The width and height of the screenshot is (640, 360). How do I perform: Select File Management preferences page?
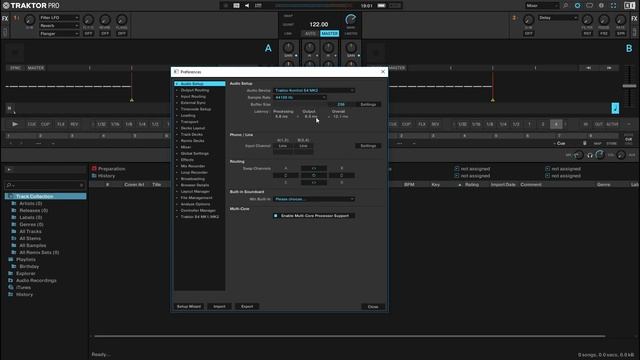click(x=196, y=198)
